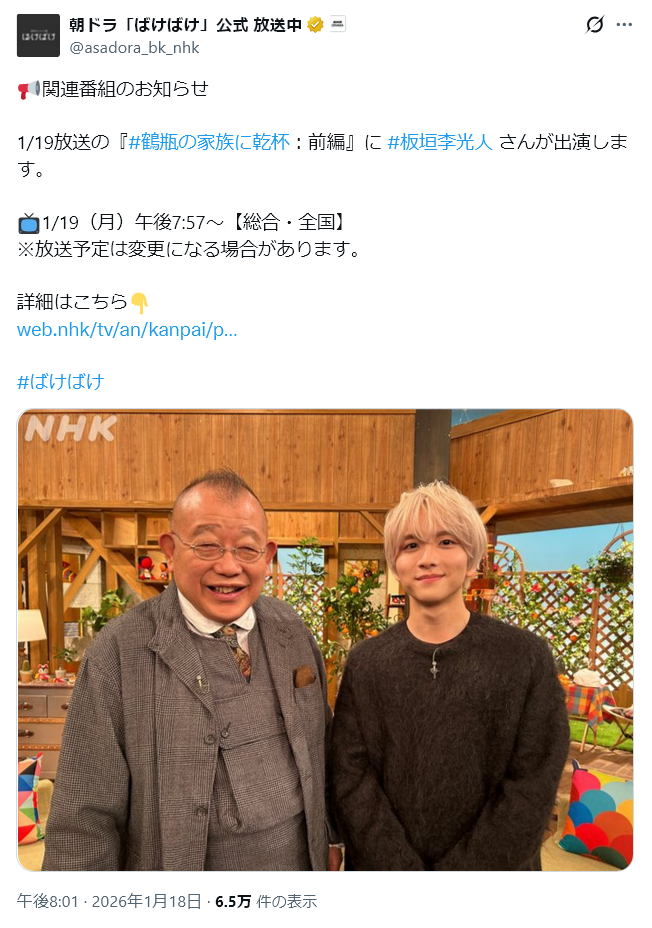Open the asadora account profile avatar
Screen dimensions: 652x928
click(38, 36)
